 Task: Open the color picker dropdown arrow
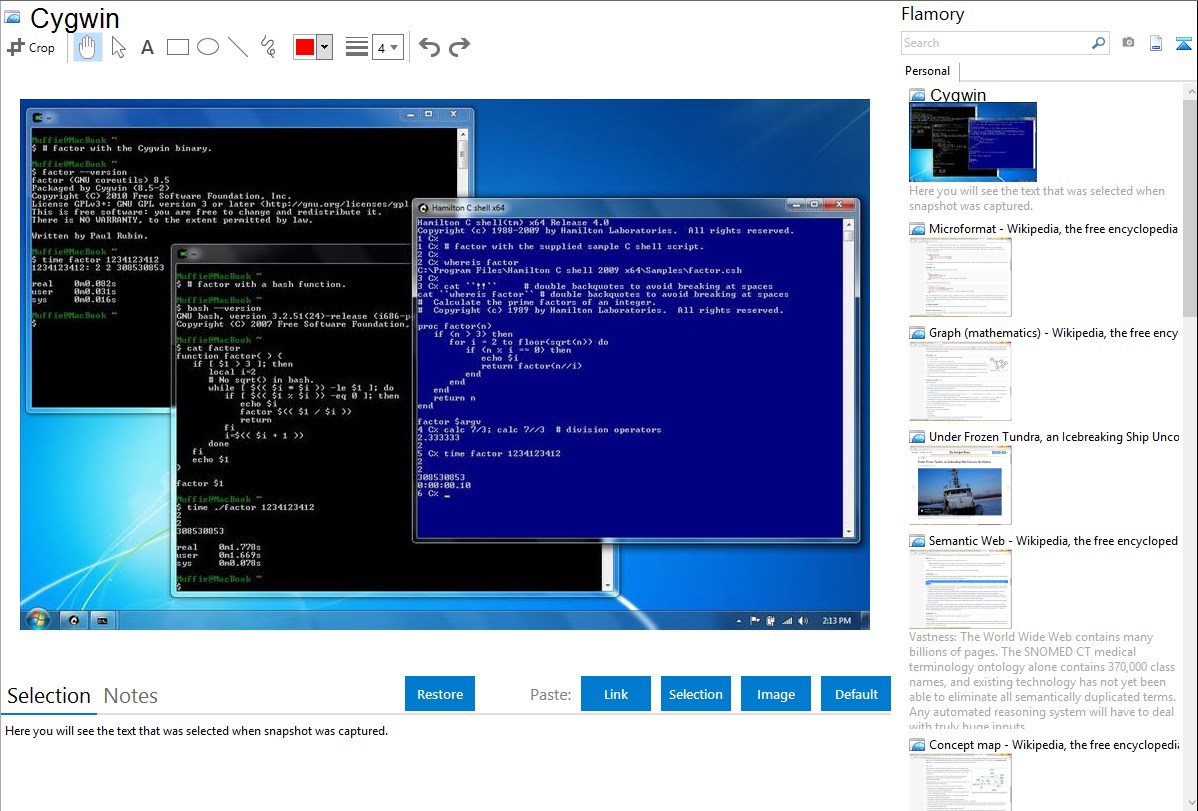coord(325,47)
